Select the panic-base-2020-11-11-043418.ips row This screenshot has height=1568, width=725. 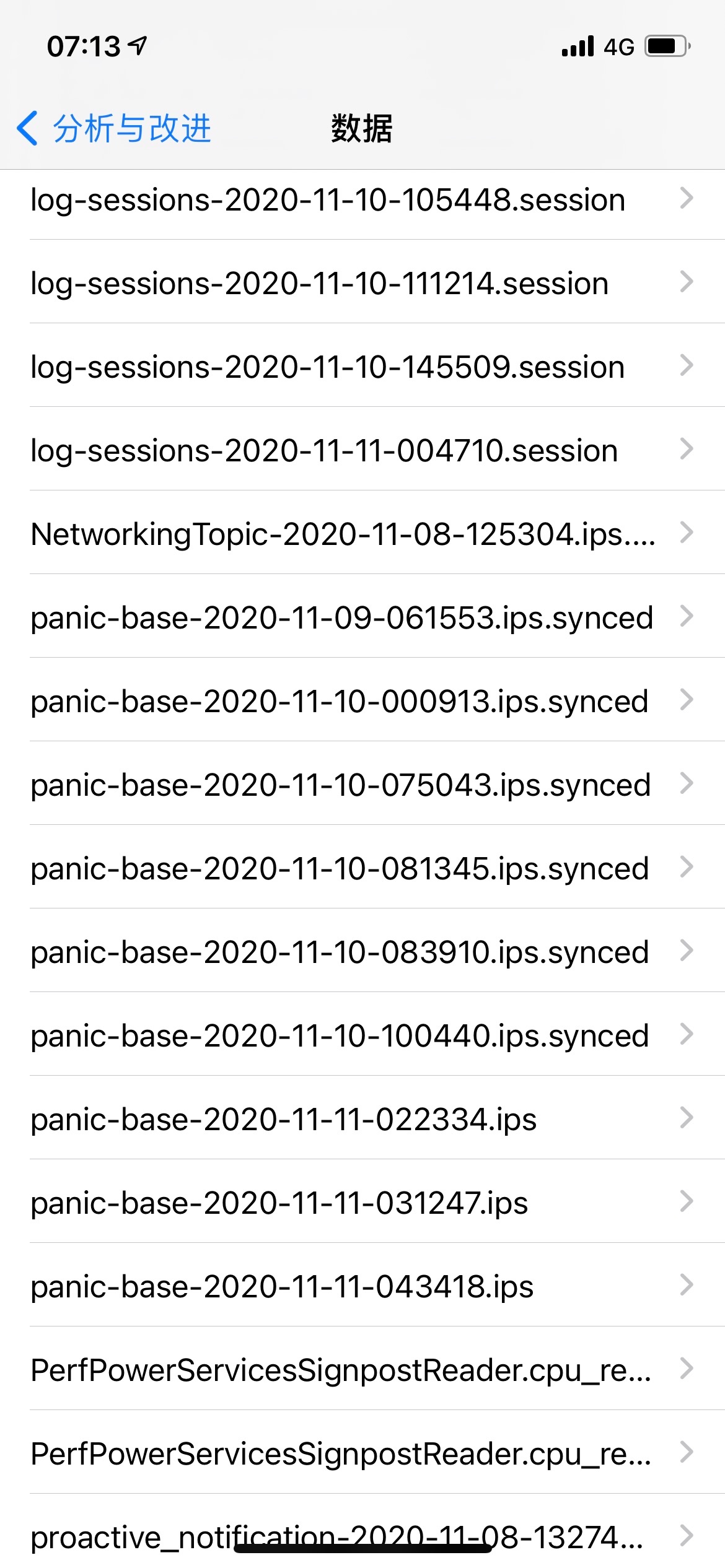[282, 1286]
